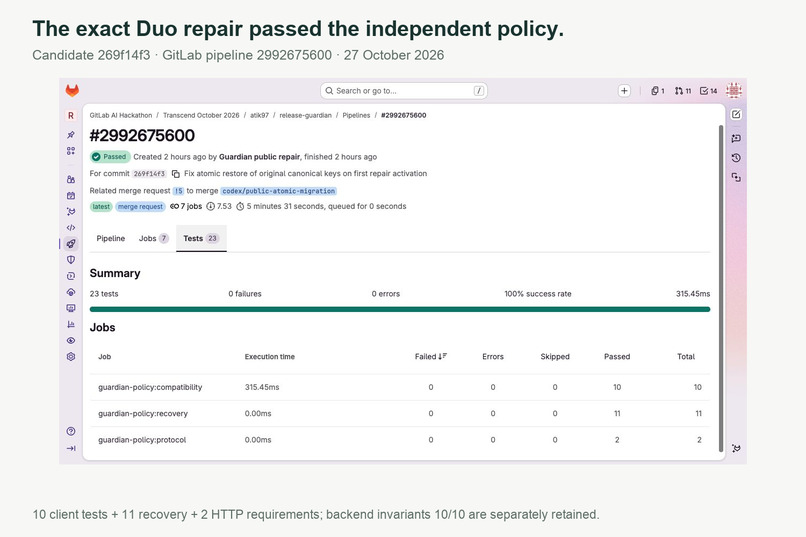Click the GitLab fox logo
This screenshot has height=537, width=806.
point(72,90)
